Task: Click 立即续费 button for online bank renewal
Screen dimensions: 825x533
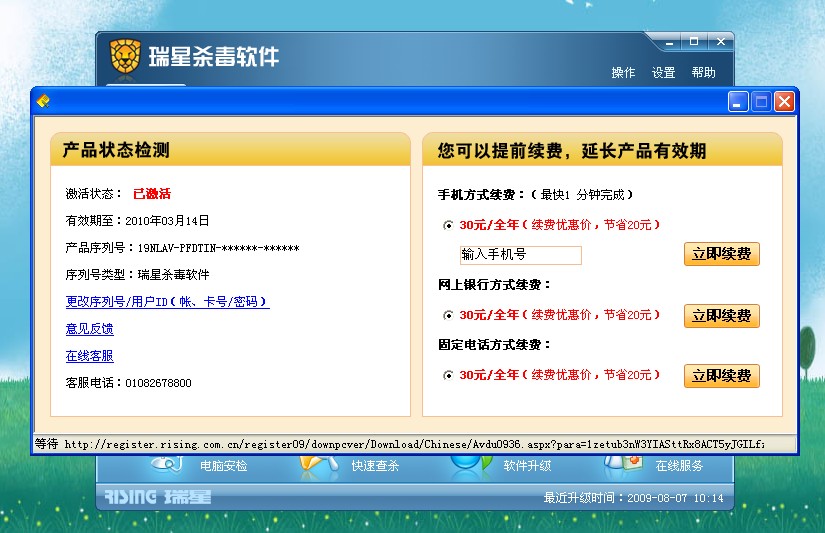Action: click(x=721, y=316)
